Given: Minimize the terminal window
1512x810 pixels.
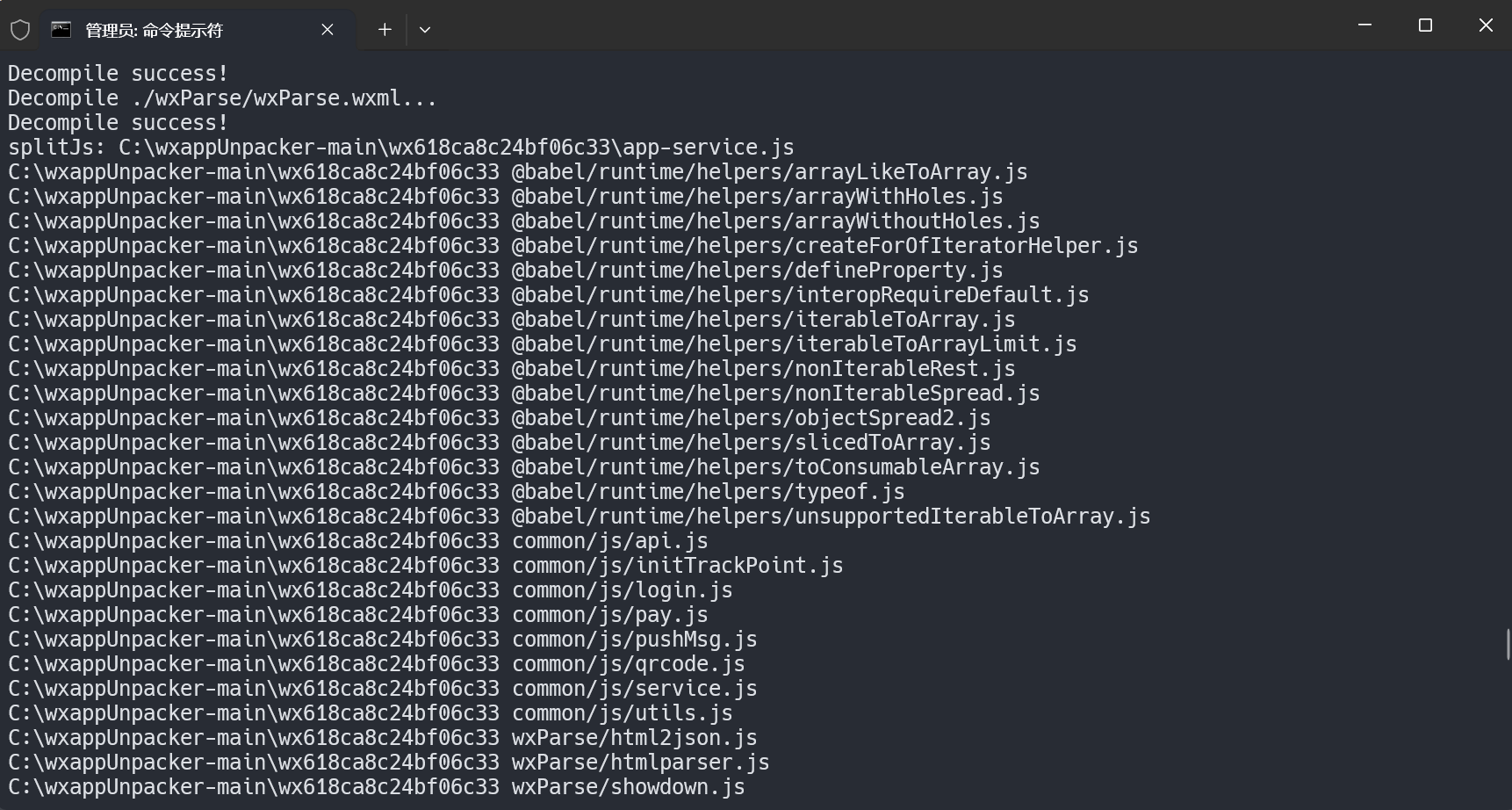Looking at the screenshot, I should (x=1364, y=25).
